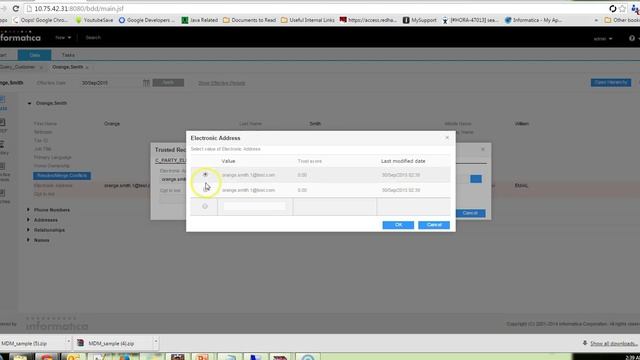Screen dimensions: 640x360
Task: Click the bottom sidebar view icon
Action: coord(3,196)
